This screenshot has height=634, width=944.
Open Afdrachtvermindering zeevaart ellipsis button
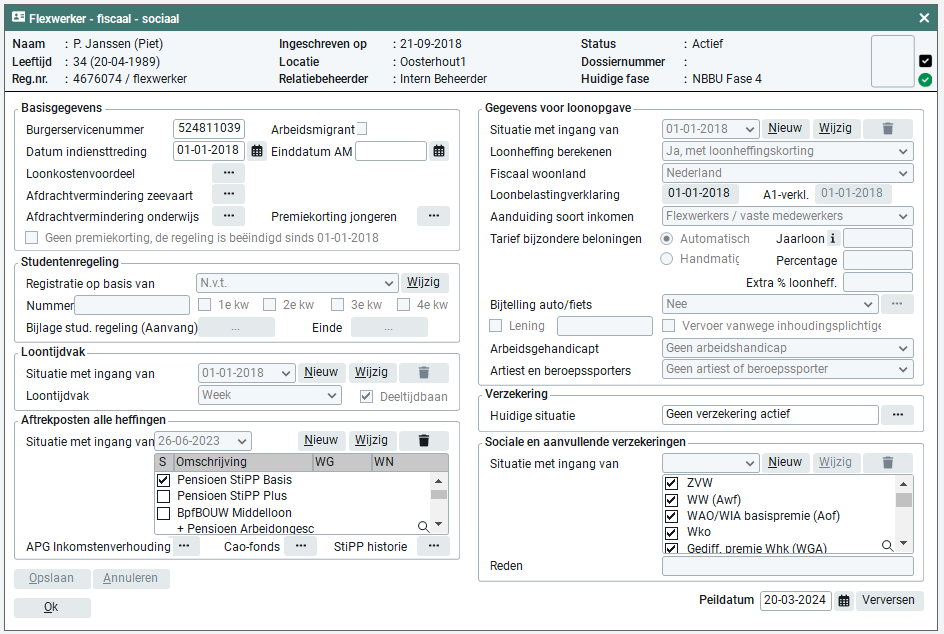pos(228,194)
